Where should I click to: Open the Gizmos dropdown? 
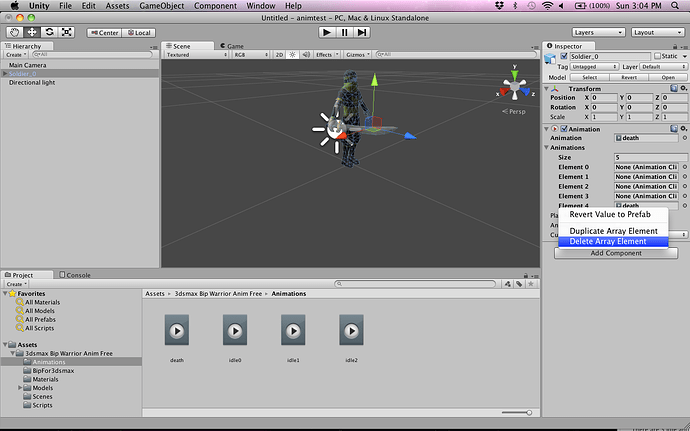pos(358,55)
